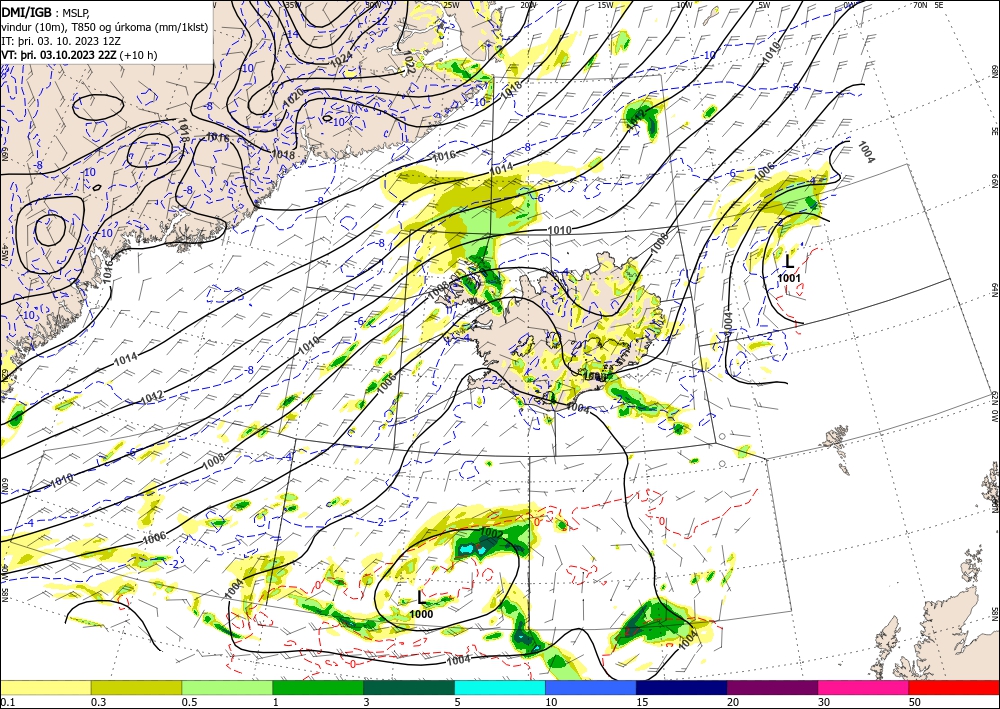Select the dark green 3–5 legend swatch

click(x=409, y=687)
